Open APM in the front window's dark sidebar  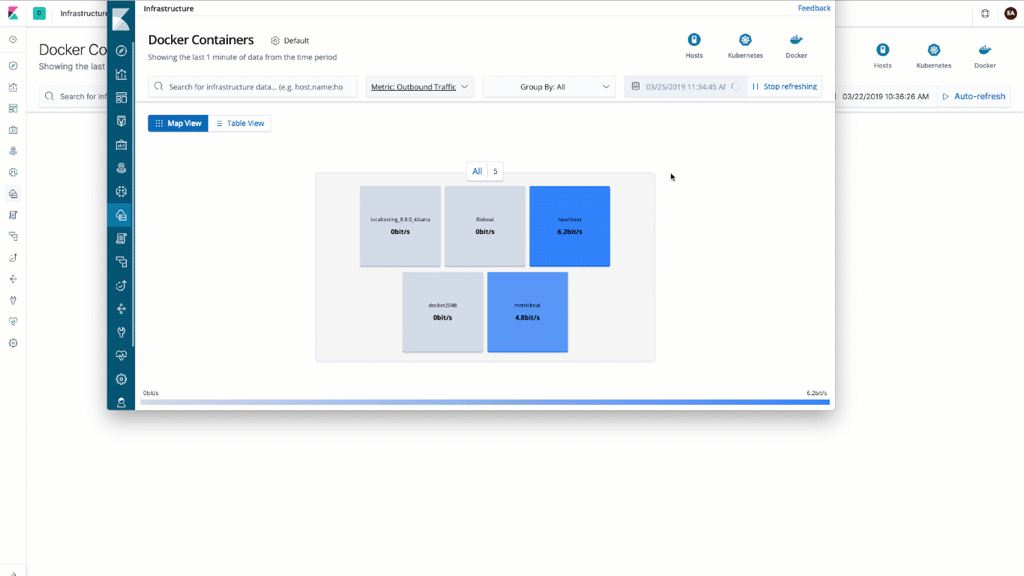pyautogui.click(x=121, y=262)
